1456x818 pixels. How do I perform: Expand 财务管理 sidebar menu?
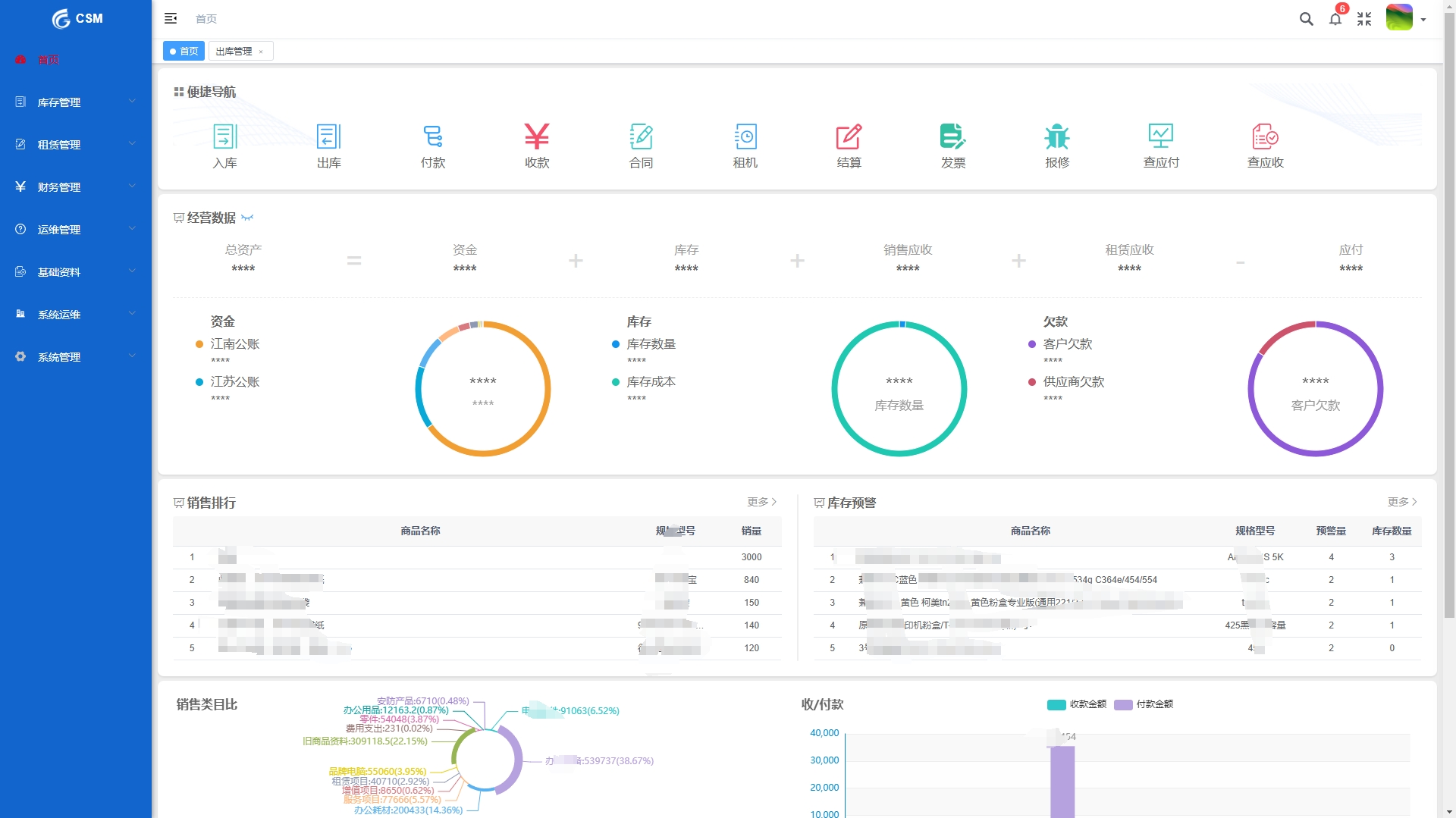(76, 186)
